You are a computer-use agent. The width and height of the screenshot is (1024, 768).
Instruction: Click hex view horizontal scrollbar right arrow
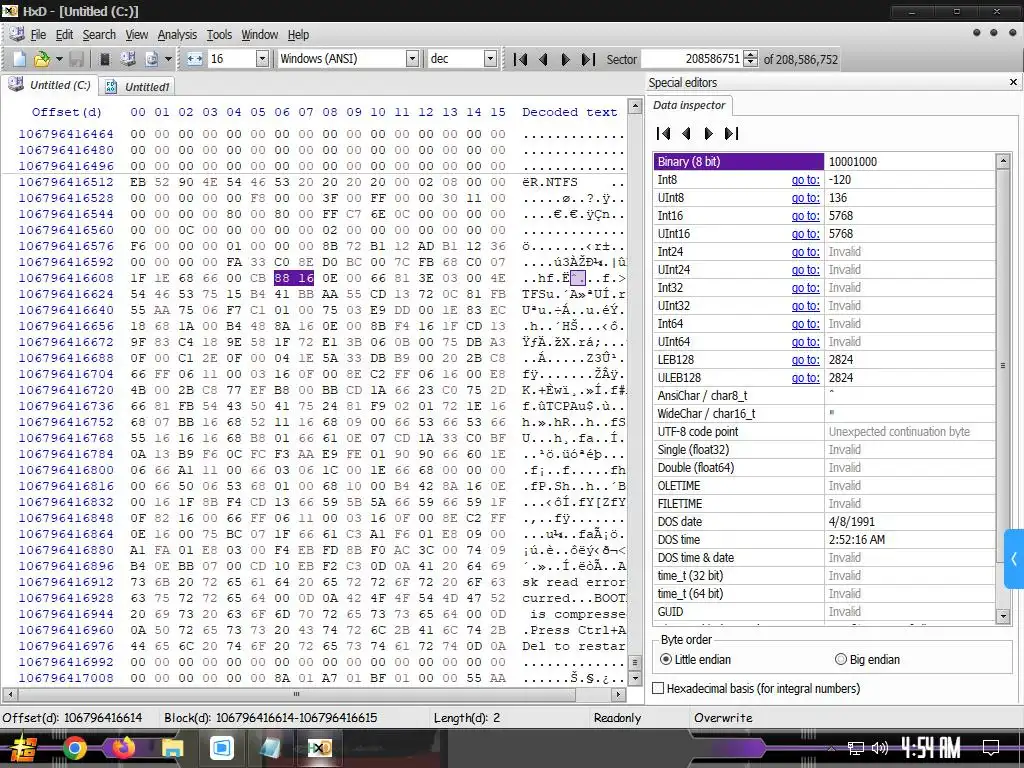[x=618, y=694]
